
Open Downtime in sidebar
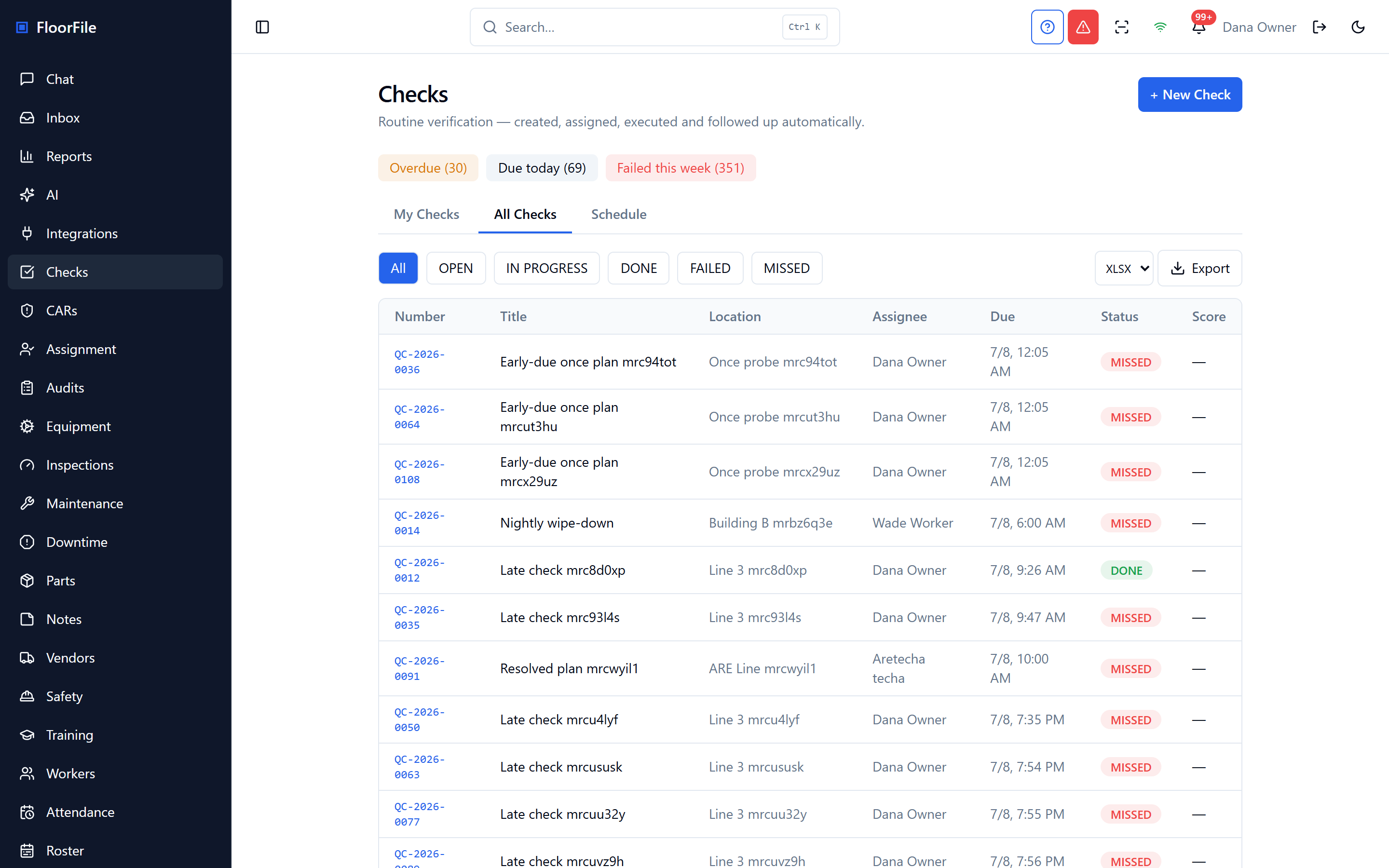click(115, 542)
